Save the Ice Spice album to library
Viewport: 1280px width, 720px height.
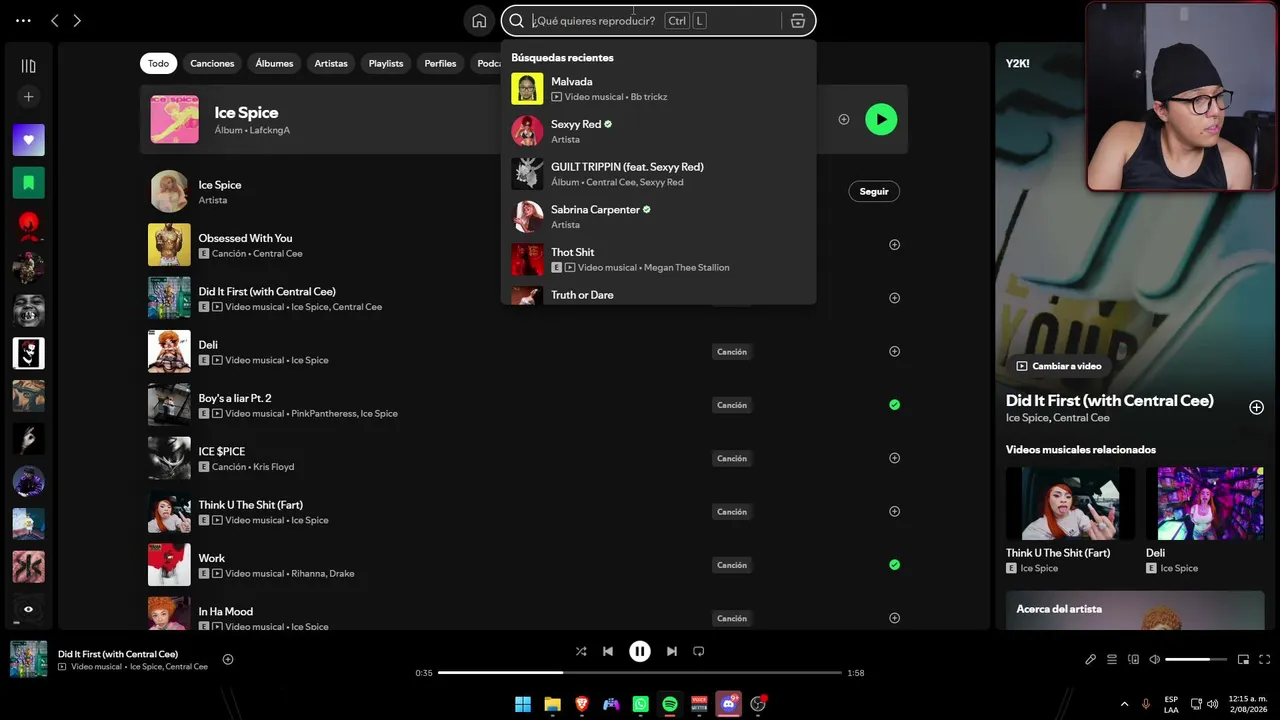click(844, 119)
